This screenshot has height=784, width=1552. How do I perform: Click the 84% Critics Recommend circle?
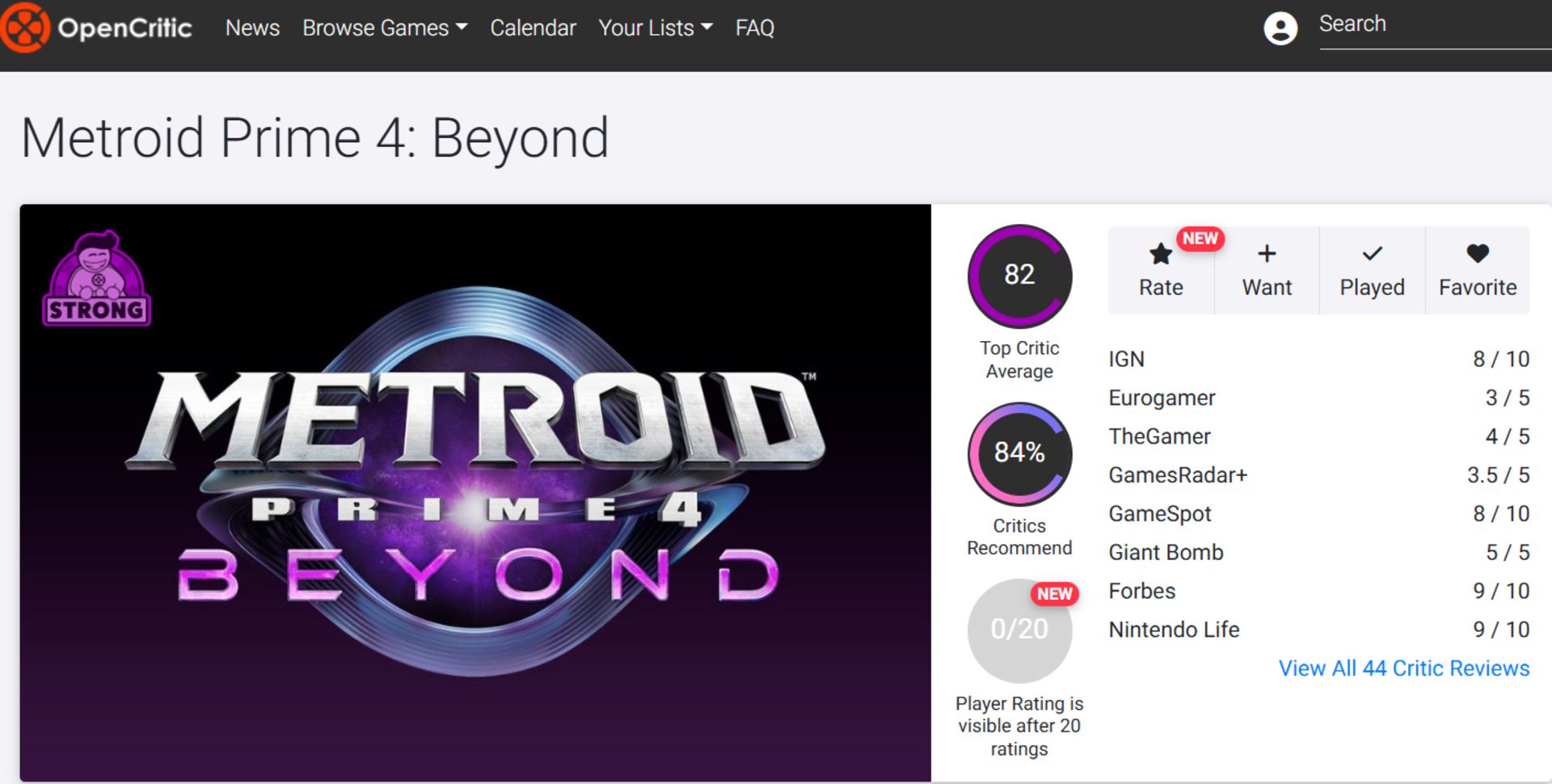tap(1019, 454)
